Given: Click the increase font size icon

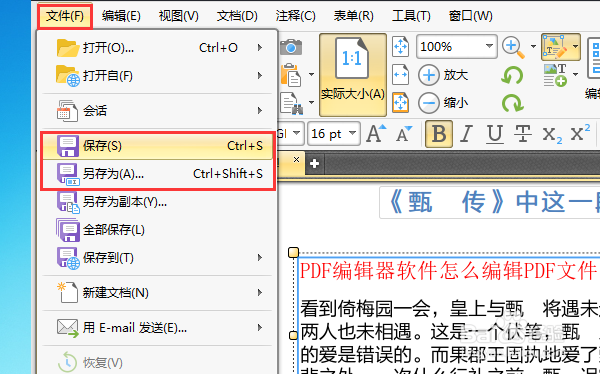Looking at the screenshot, I should click(376, 134).
